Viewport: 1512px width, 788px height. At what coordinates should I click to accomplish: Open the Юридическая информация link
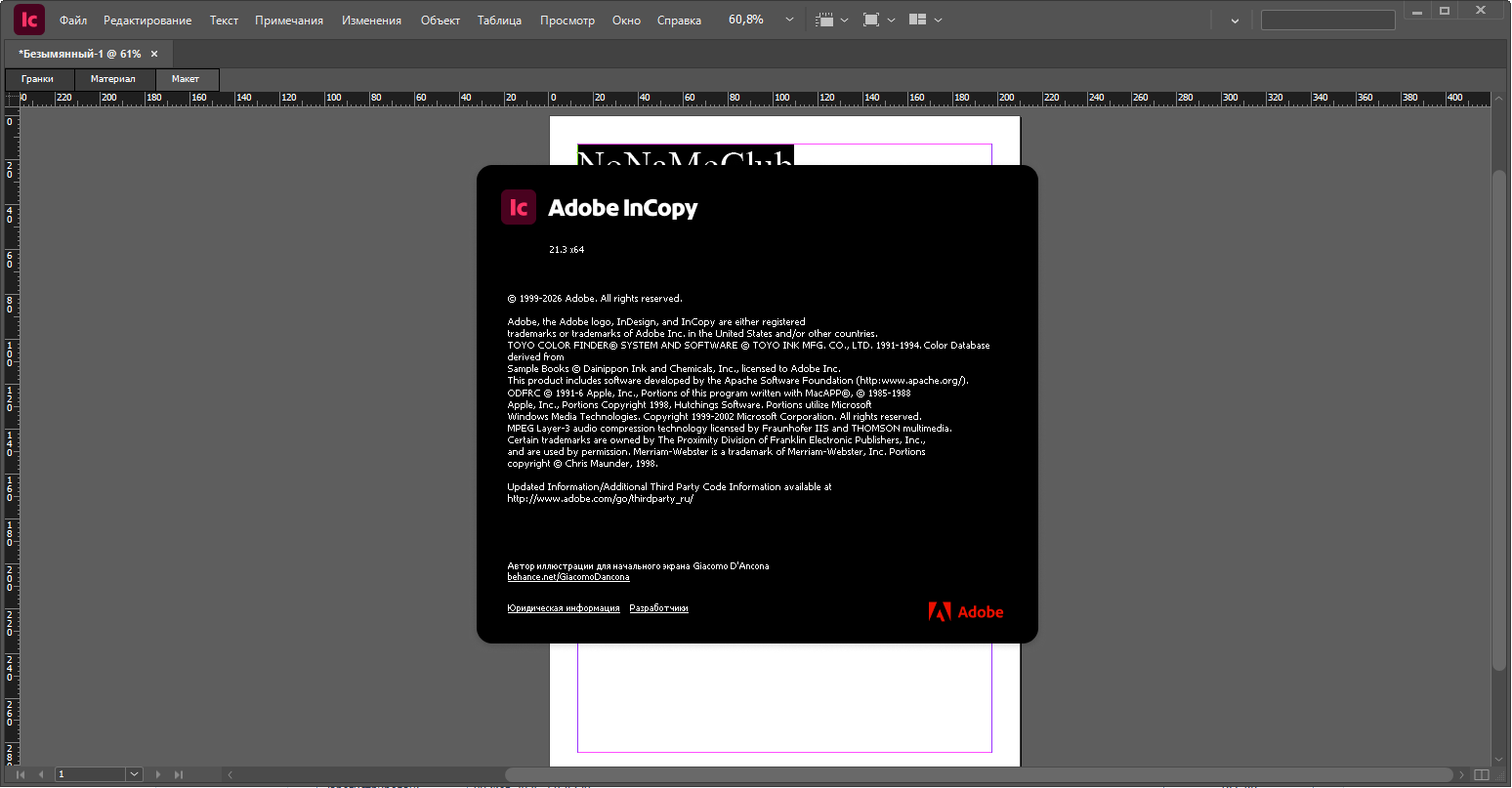(x=564, y=608)
